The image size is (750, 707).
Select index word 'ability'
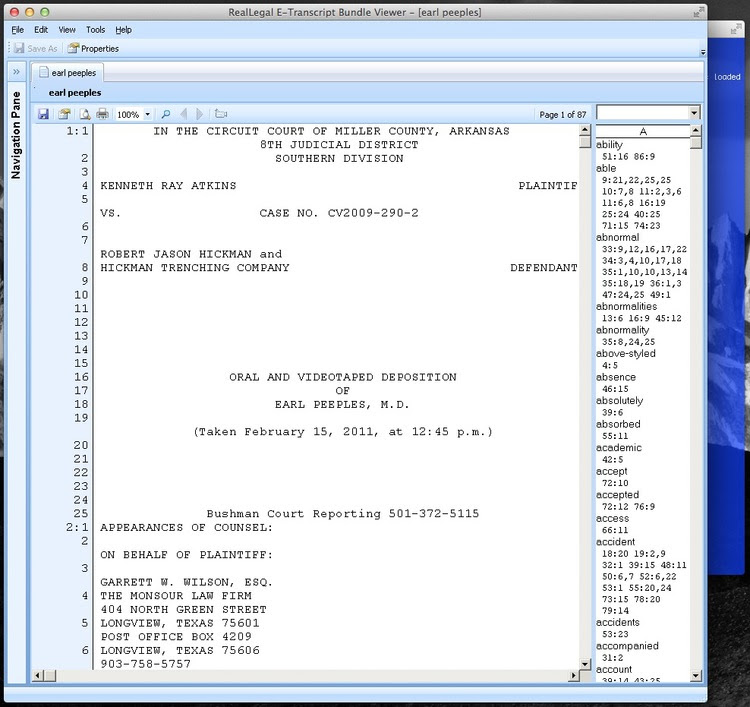coord(609,144)
